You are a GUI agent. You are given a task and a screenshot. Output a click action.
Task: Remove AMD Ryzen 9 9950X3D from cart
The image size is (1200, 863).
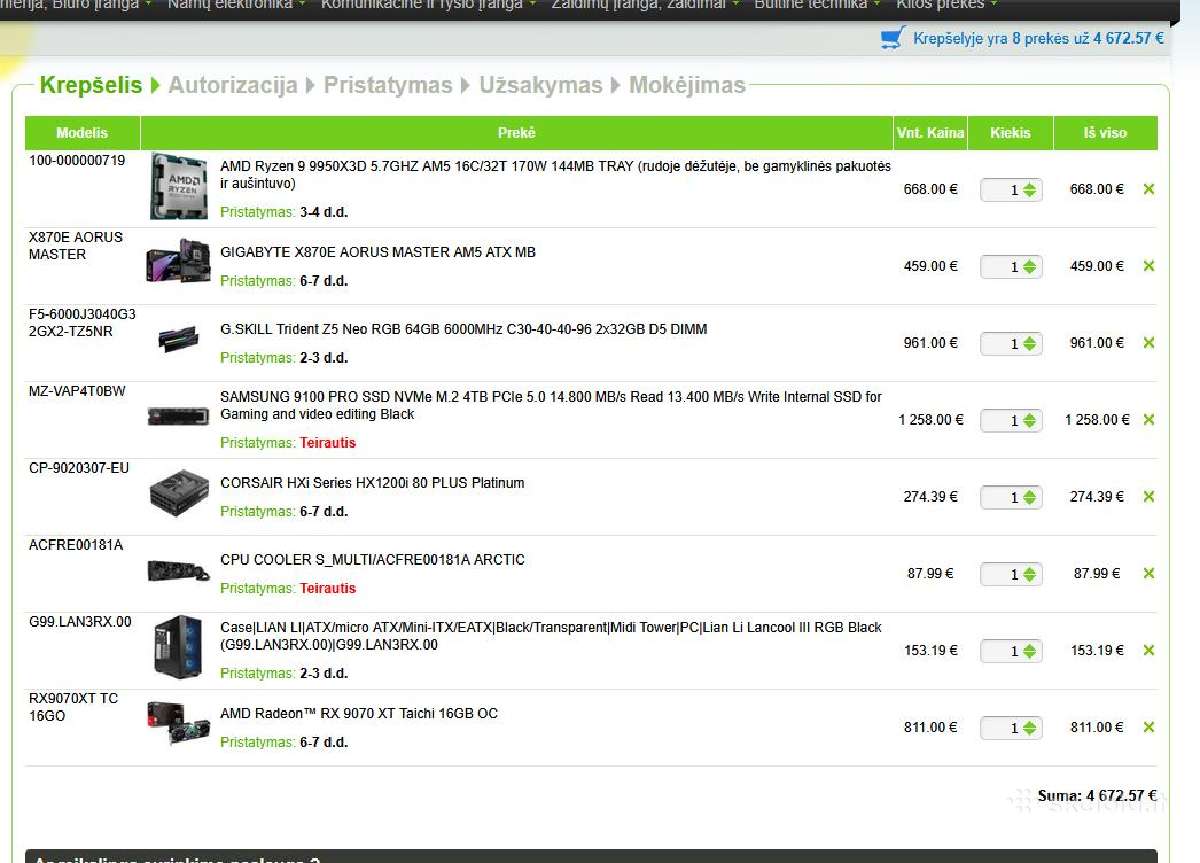[x=1148, y=189]
